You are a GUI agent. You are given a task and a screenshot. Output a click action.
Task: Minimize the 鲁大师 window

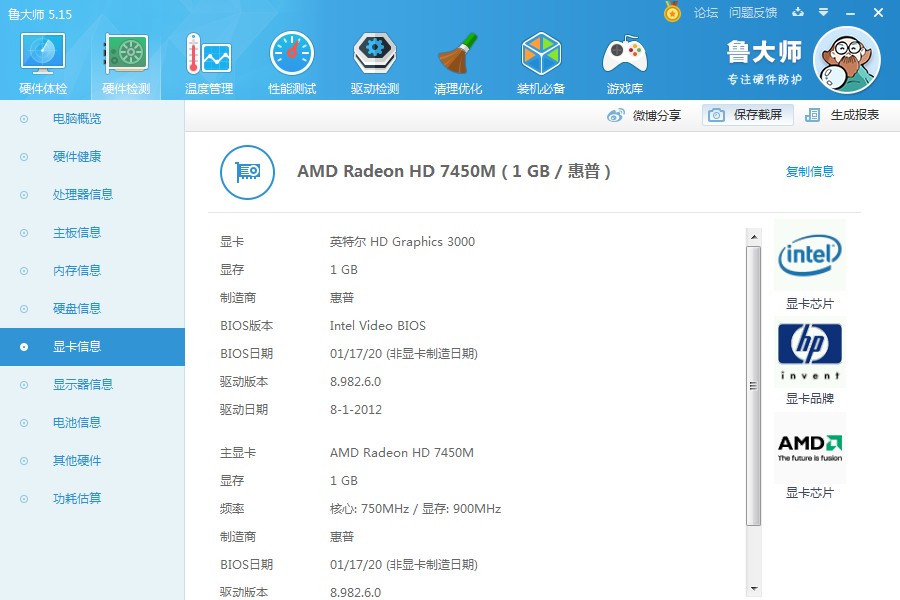(851, 13)
